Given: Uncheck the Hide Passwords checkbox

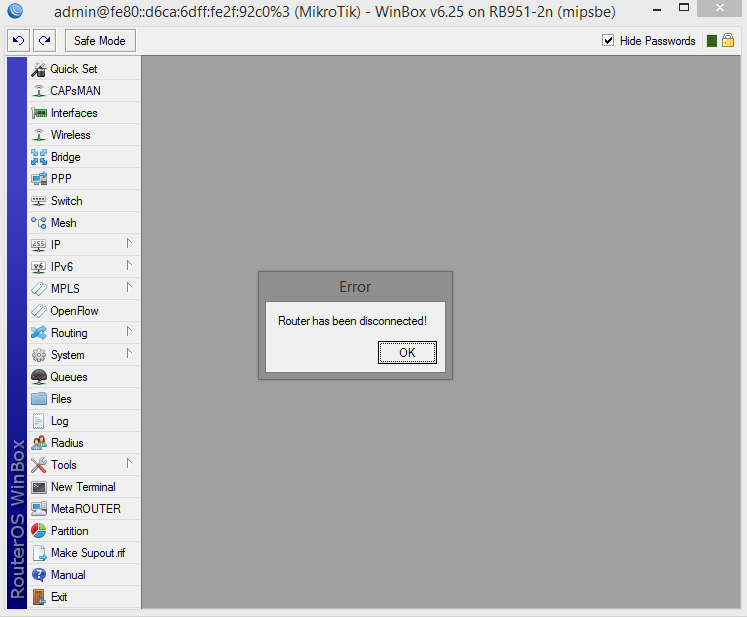Looking at the screenshot, I should coord(608,40).
